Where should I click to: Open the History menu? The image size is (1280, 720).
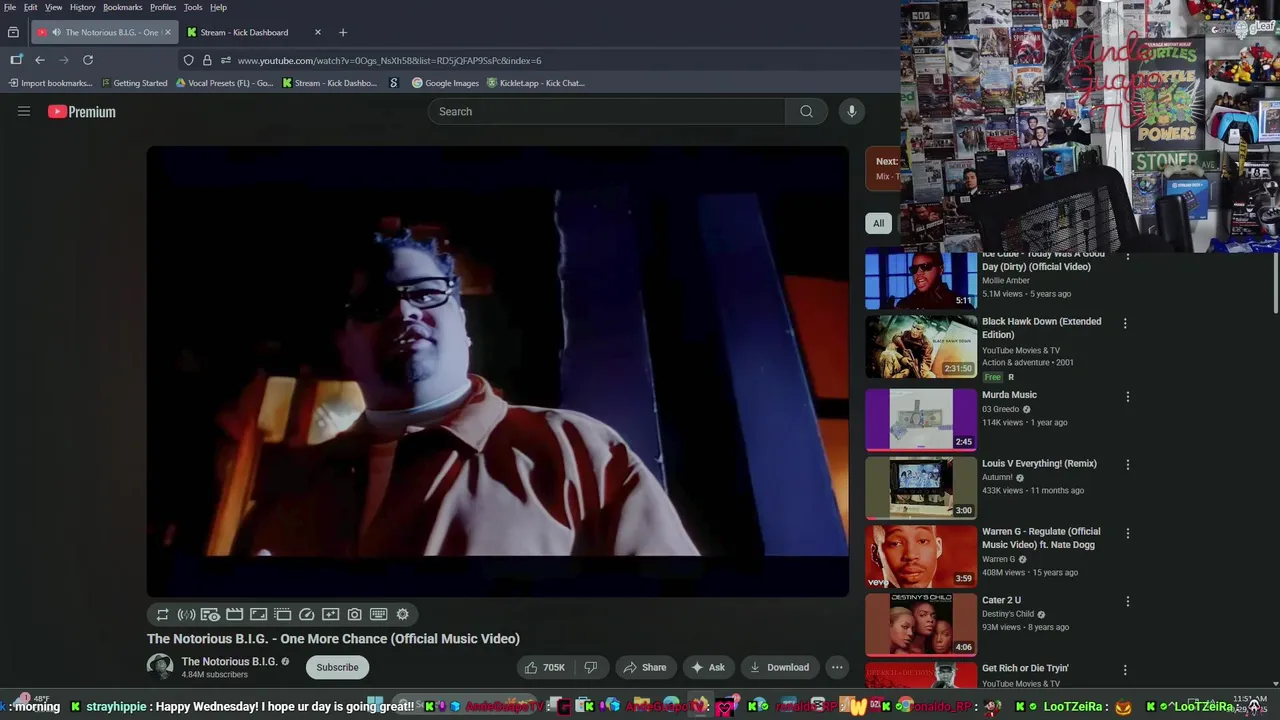pyautogui.click(x=83, y=7)
